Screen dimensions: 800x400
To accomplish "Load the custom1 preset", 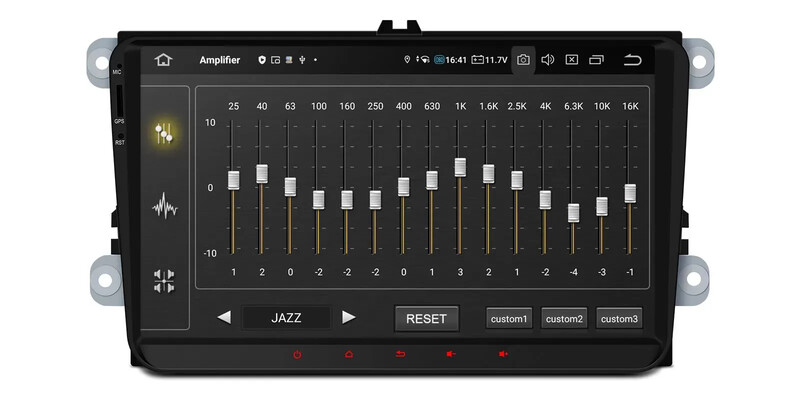I will click(509, 319).
